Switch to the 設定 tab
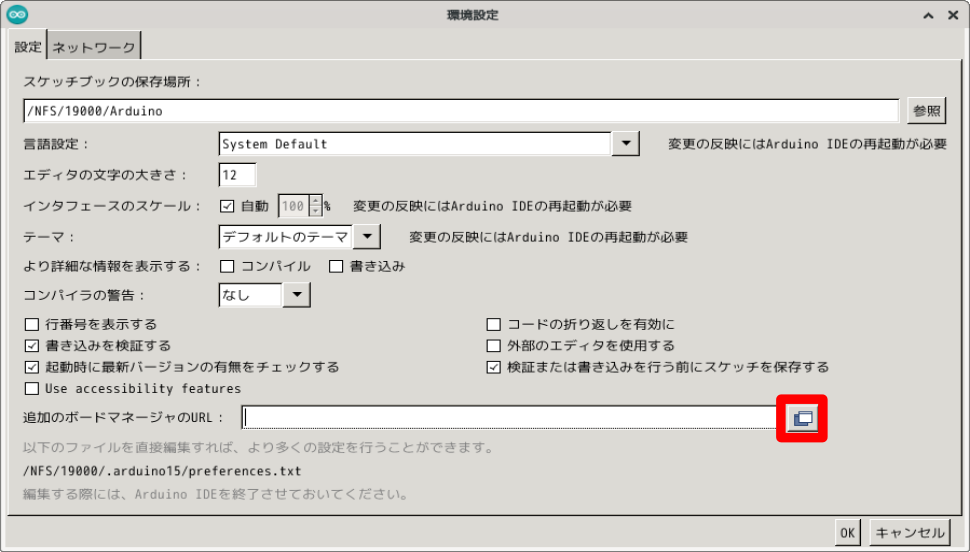Viewport: 970px width, 552px height. [x=28, y=46]
